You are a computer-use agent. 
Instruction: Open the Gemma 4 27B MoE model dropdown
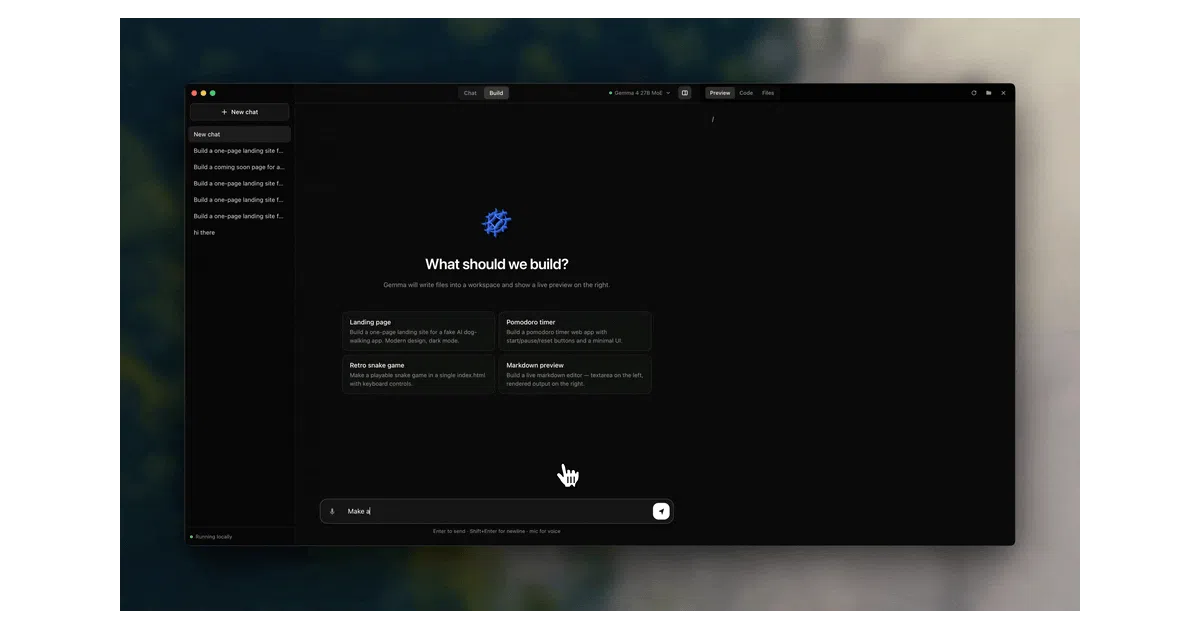click(x=640, y=93)
